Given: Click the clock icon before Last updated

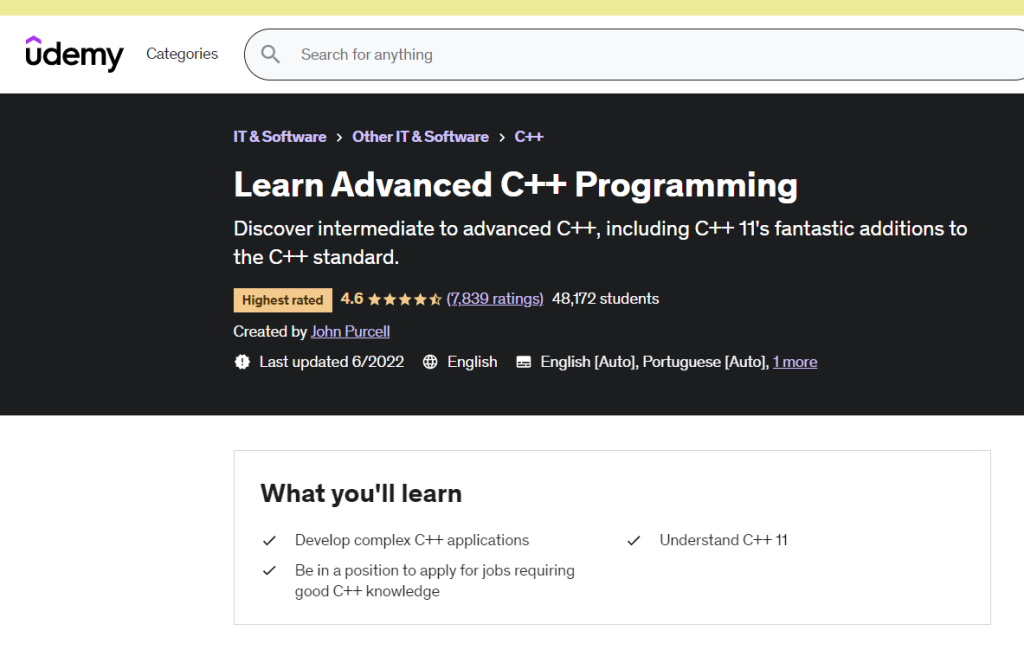Looking at the screenshot, I should 242,361.
